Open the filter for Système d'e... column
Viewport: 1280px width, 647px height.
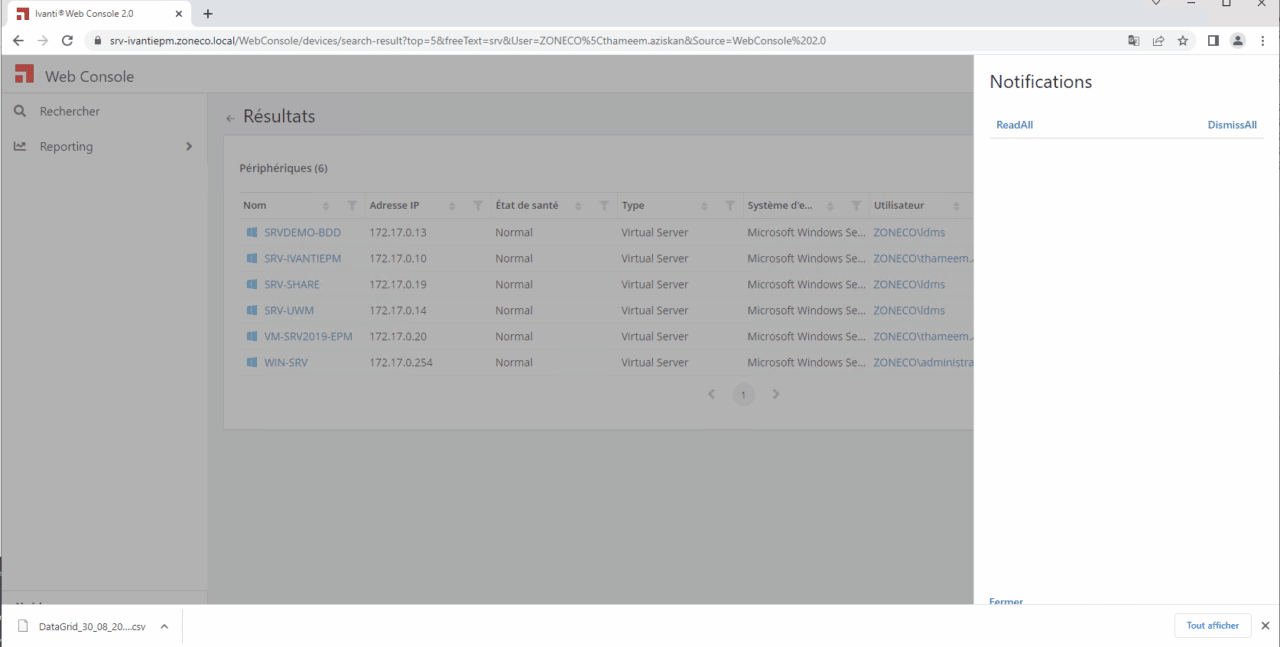click(x=856, y=206)
